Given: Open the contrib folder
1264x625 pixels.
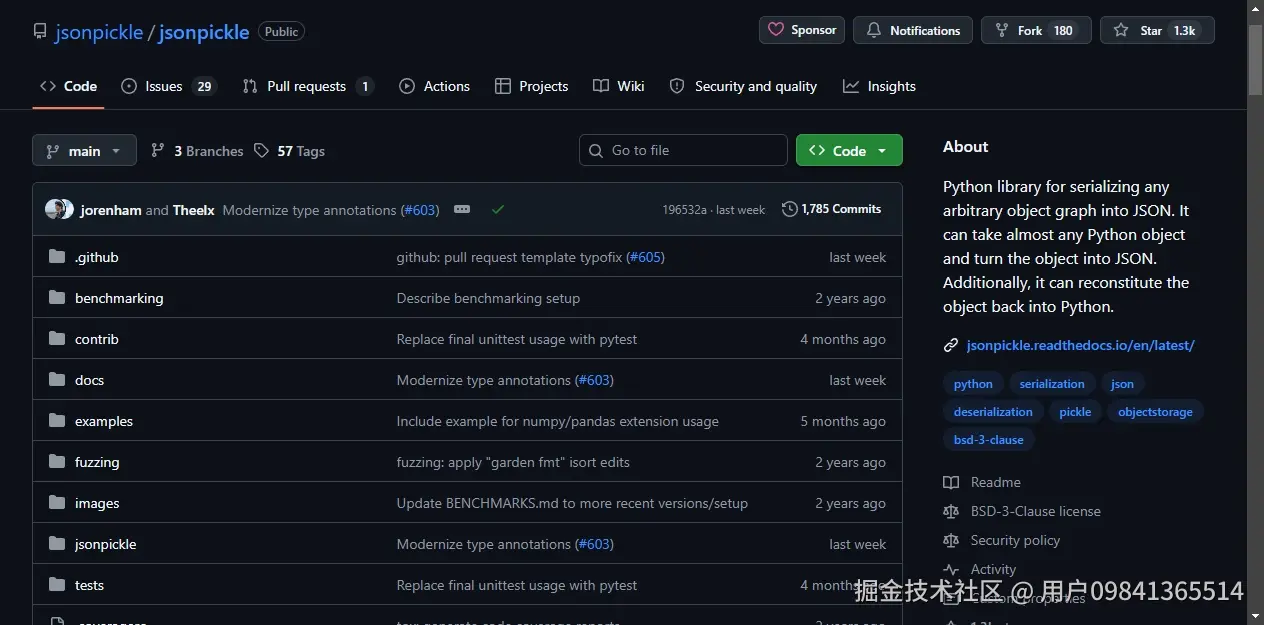Looking at the screenshot, I should (x=97, y=339).
